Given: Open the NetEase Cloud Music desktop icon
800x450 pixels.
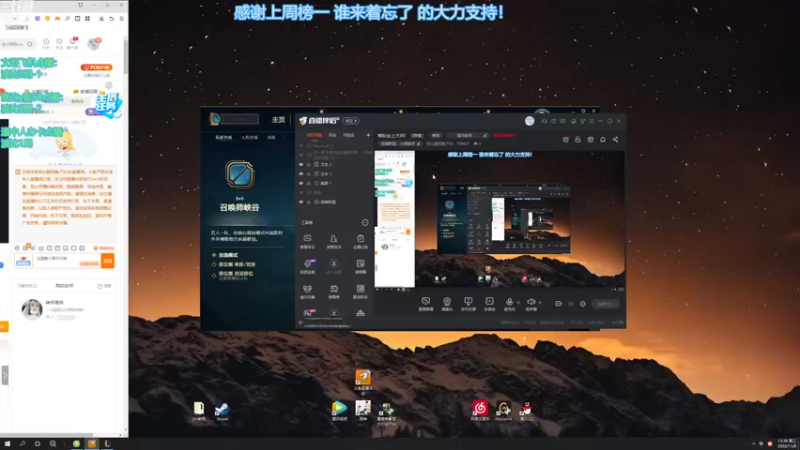Looking at the screenshot, I should coord(480,410).
